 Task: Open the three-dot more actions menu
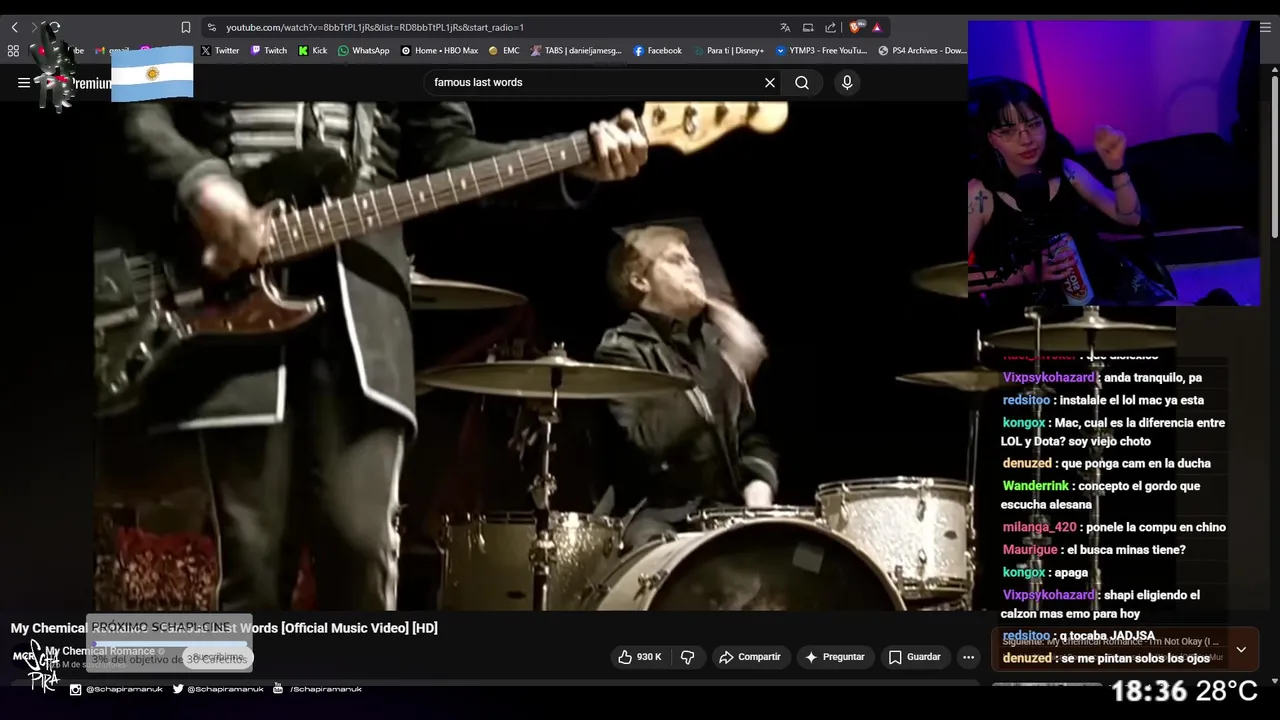(x=968, y=657)
